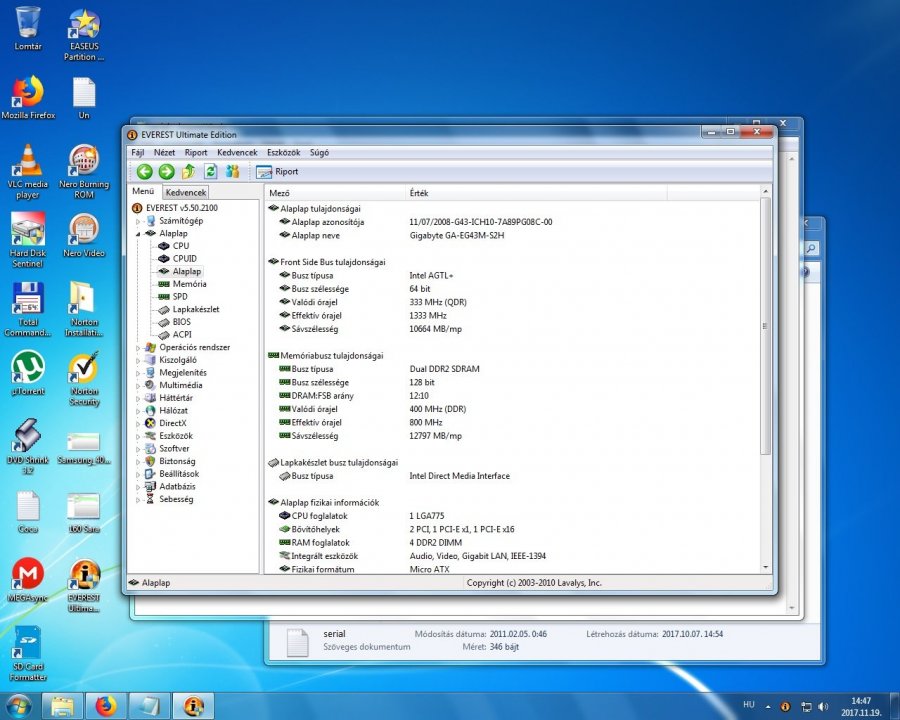The image size is (900, 720).
Task: Click the Érték column header
Action: (x=420, y=192)
